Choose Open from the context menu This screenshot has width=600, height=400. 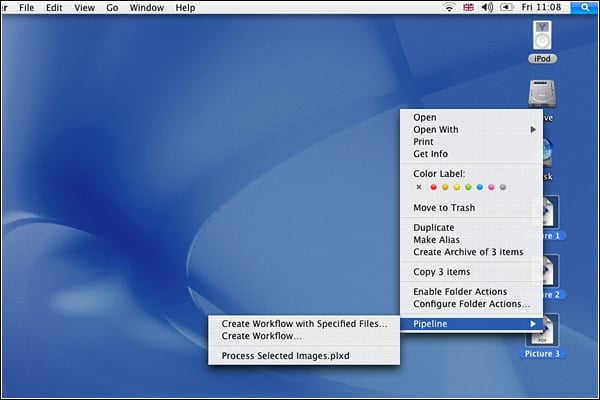(x=471, y=118)
